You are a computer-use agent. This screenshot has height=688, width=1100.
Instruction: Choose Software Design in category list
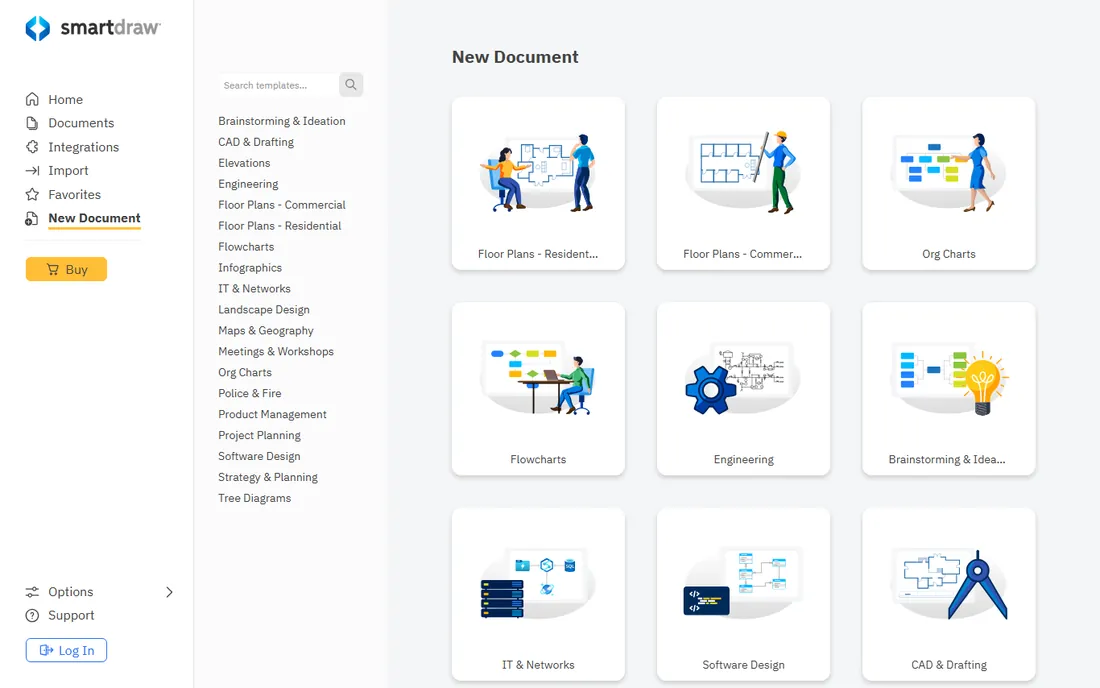[259, 457]
